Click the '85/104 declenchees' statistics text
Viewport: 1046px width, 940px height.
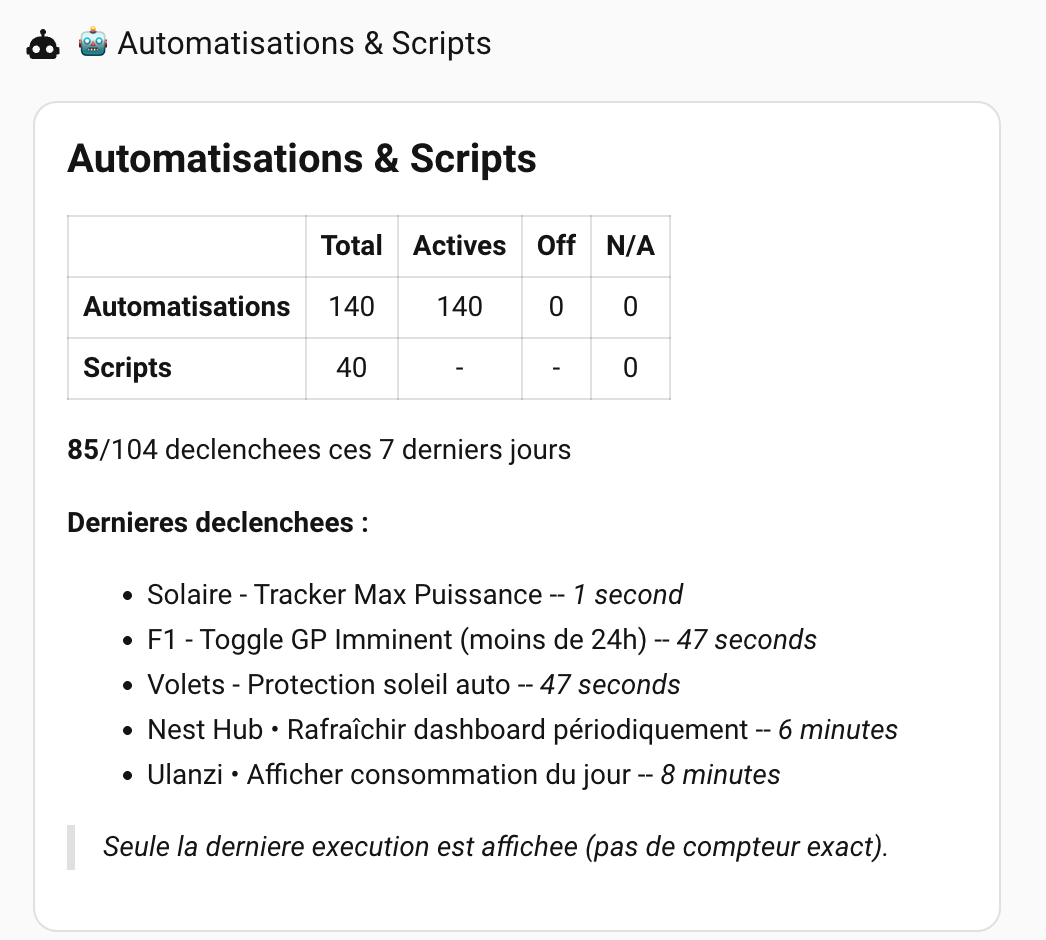click(x=318, y=450)
